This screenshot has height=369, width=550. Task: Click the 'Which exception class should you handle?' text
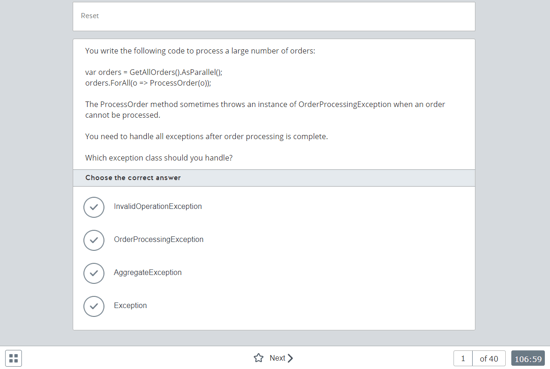coord(159,158)
